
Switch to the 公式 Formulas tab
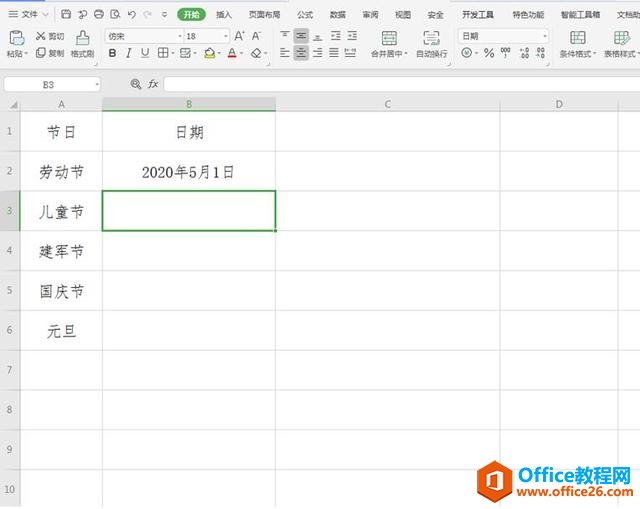coord(305,15)
